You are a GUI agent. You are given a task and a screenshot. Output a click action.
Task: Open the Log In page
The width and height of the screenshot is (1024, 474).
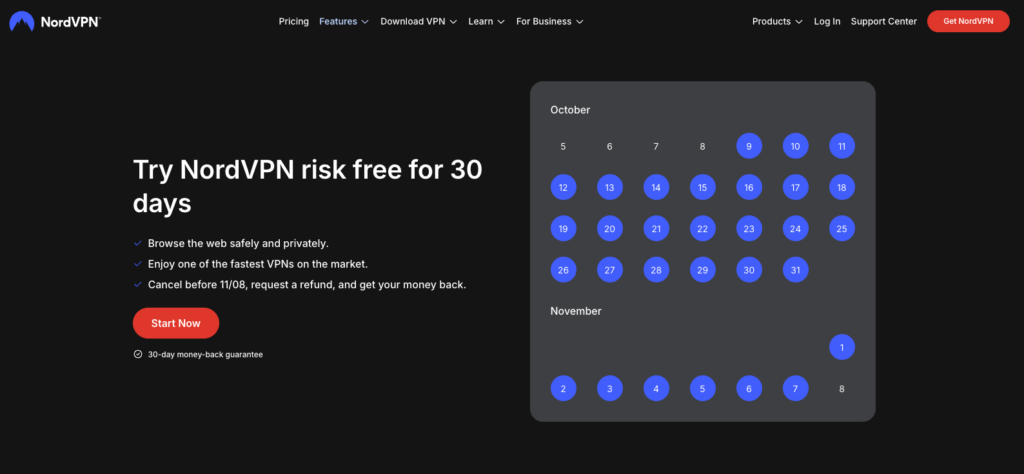pyautogui.click(x=827, y=22)
